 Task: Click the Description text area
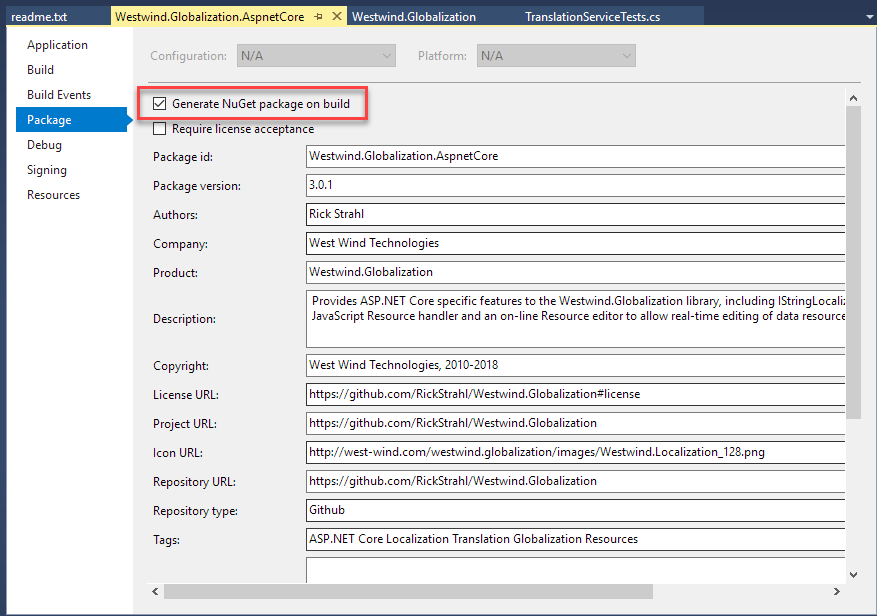click(x=576, y=319)
